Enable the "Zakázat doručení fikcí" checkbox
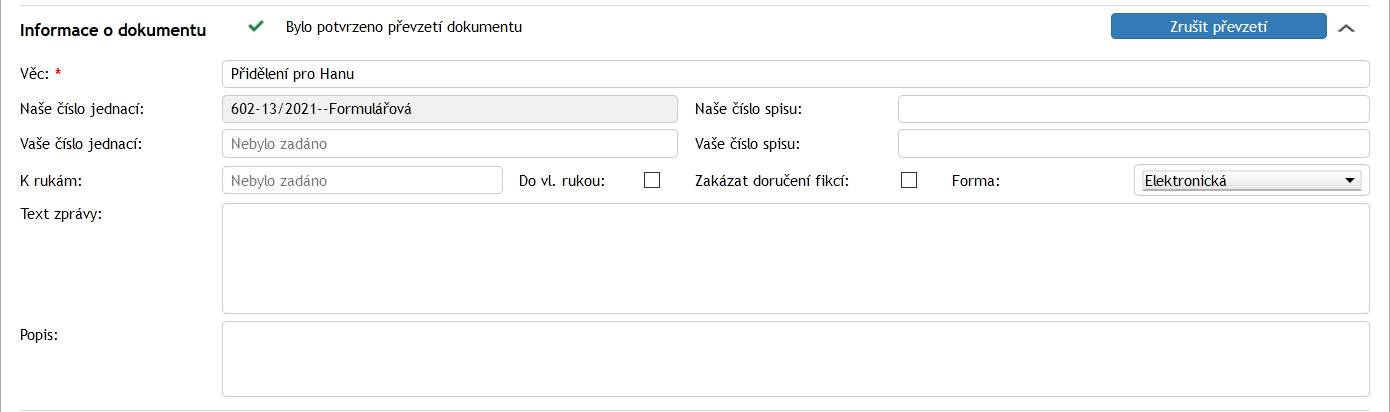This screenshot has height=412, width=1390. pyautogui.click(x=909, y=180)
